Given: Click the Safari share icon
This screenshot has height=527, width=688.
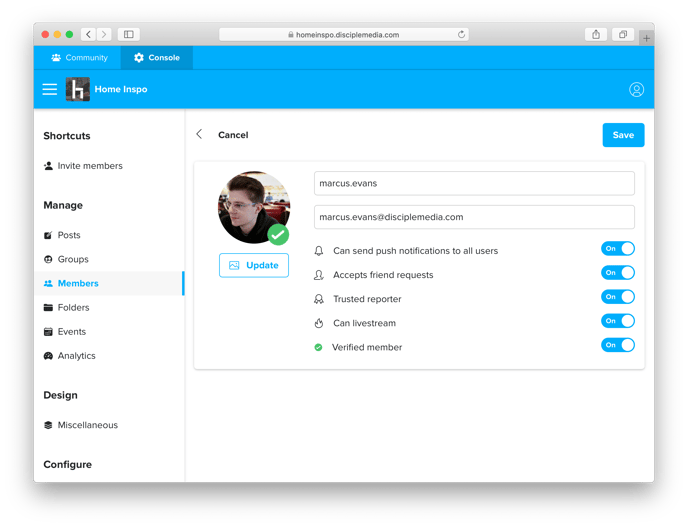Looking at the screenshot, I should (x=596, y=34).
